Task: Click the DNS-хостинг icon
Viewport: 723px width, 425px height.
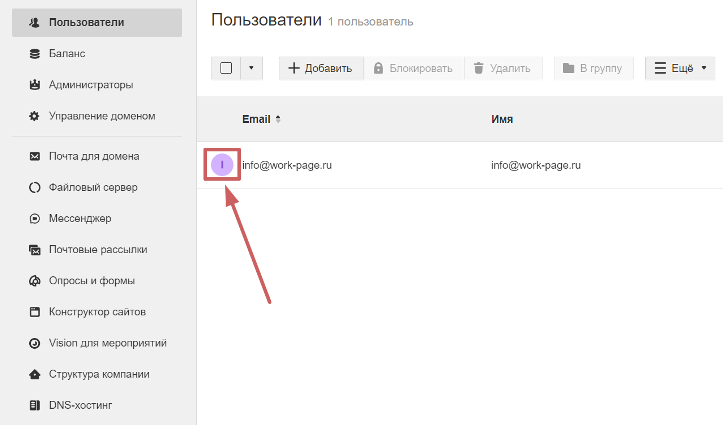Action: pyautogui.click(x=35, y=406)
